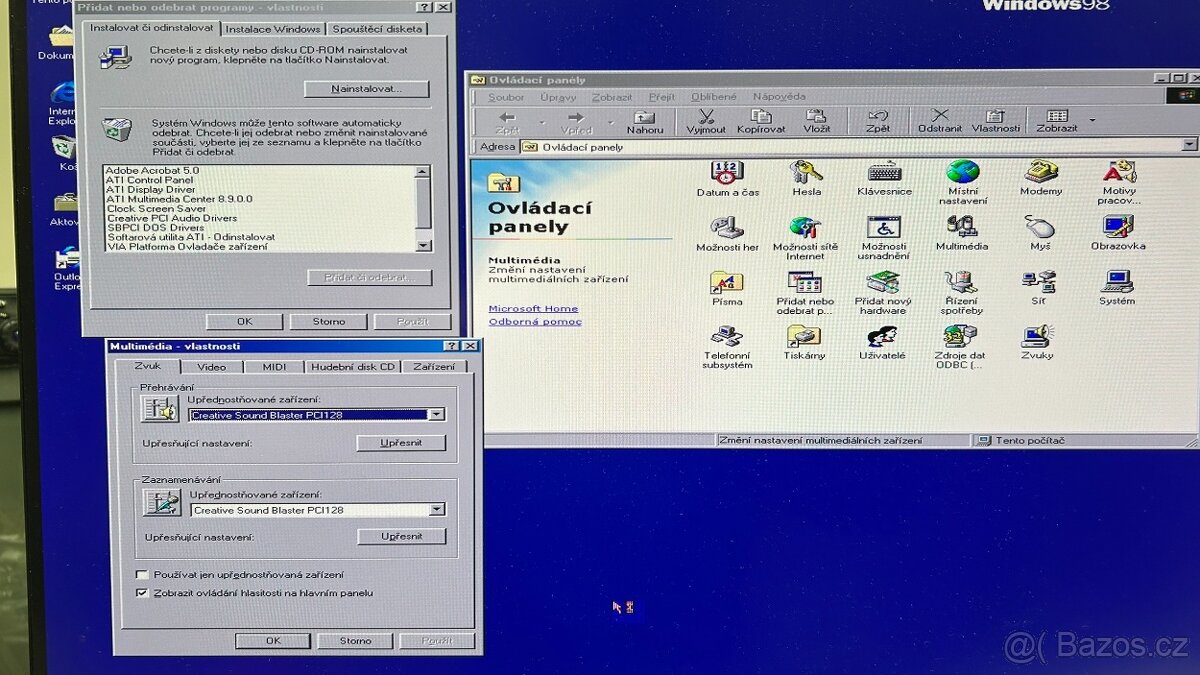Switch to the Instalace Windows tab
1200x675 pixels.
(273, 29)
